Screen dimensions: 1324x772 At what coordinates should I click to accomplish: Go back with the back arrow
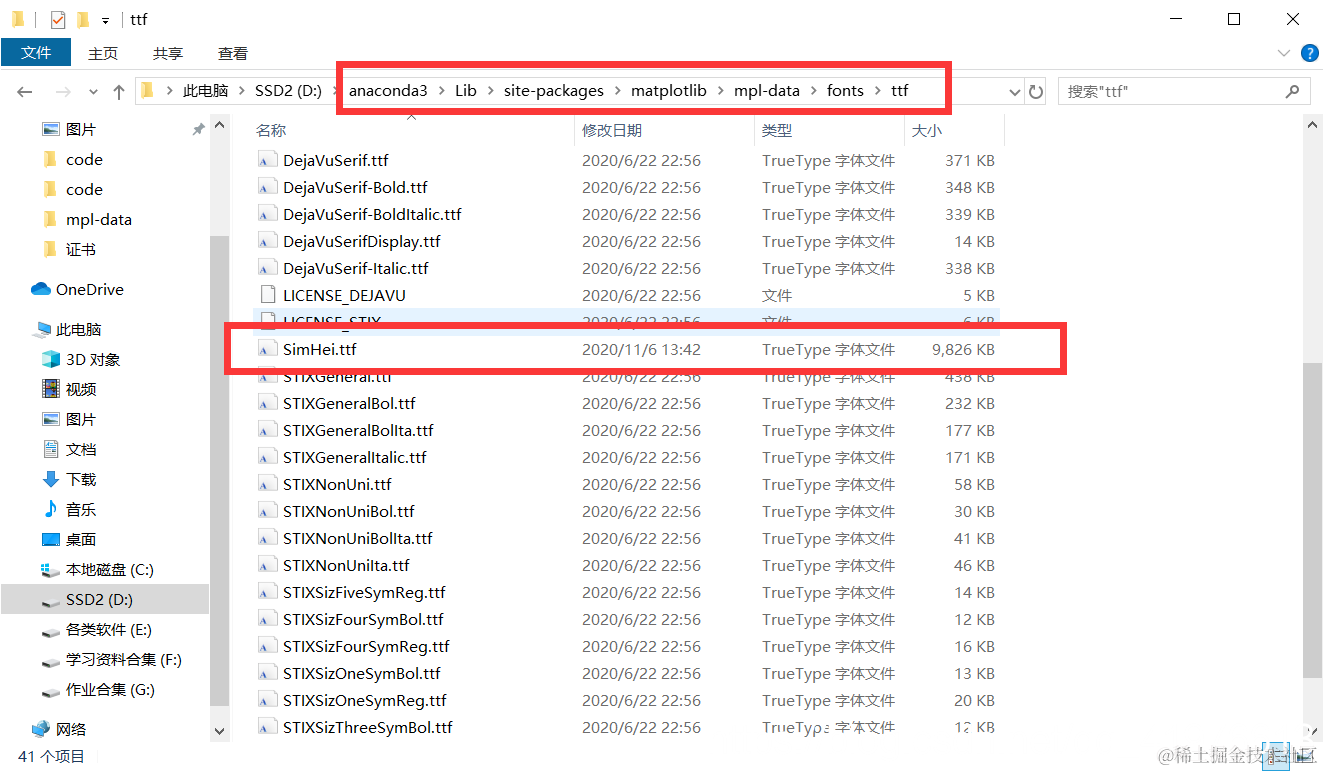pos(25,91)
